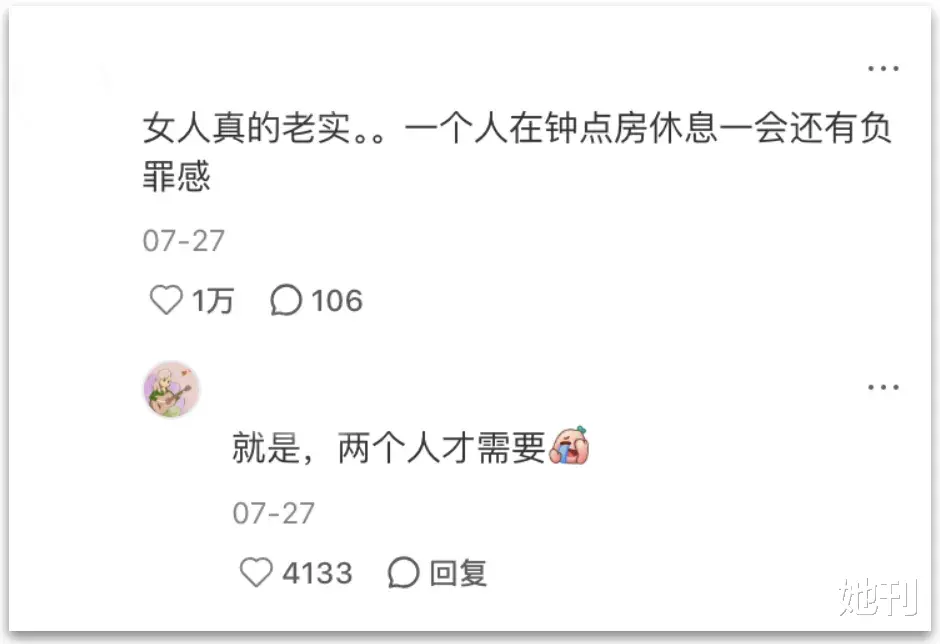This screenshot has height=644, width=940.
Task: Click the speech bubble icon beside 回复
Action: pyautogui.click(x=403, y=572)
